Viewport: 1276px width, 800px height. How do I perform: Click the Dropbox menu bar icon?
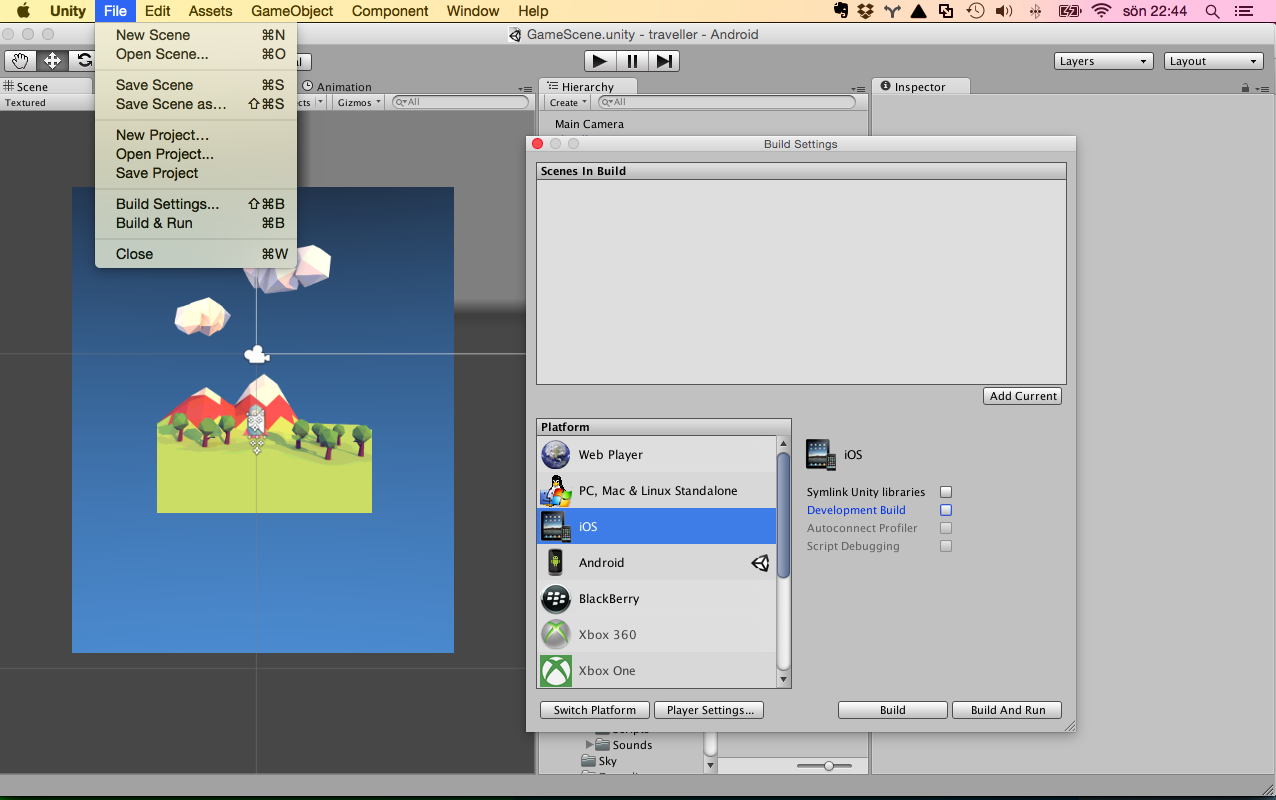point(866,11)
